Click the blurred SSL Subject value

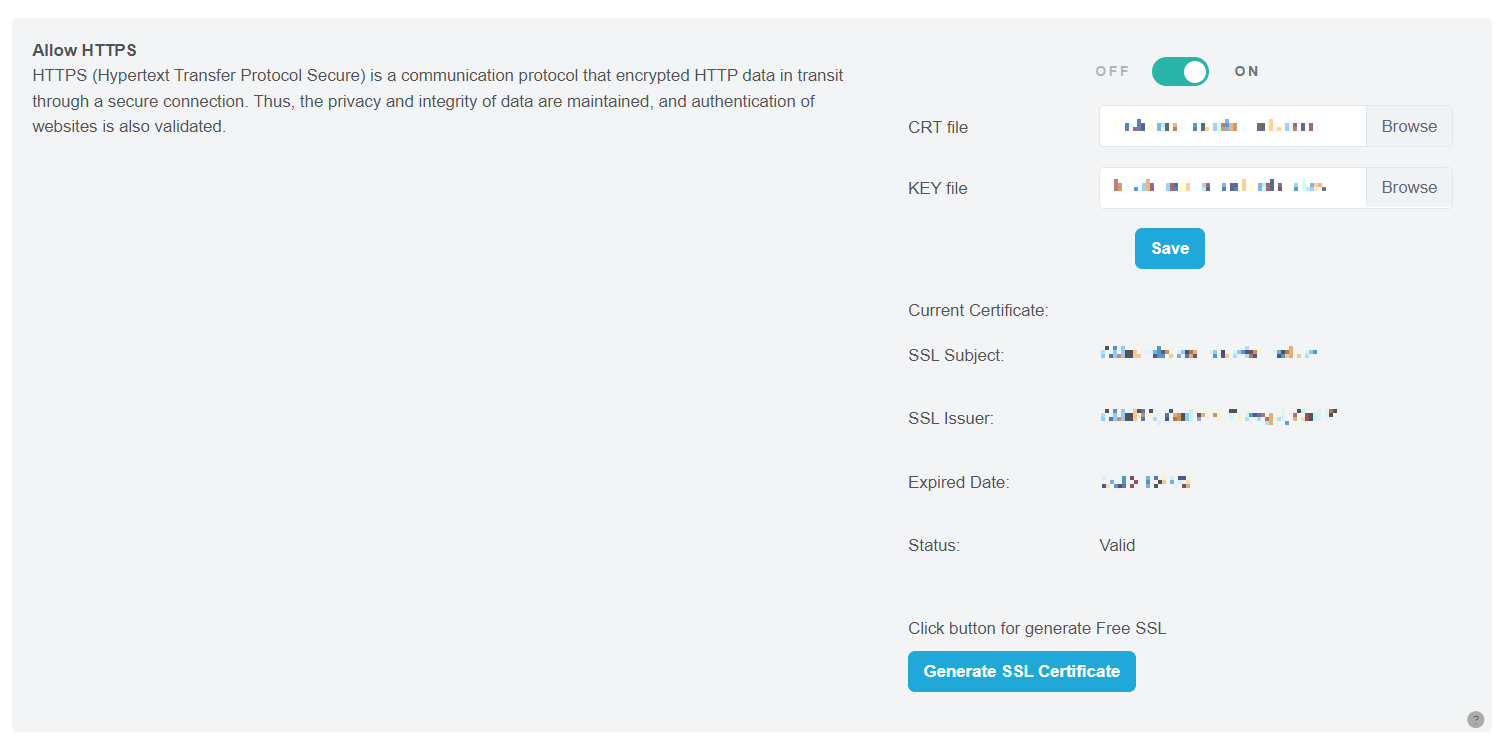click(x=1208, y=354)
